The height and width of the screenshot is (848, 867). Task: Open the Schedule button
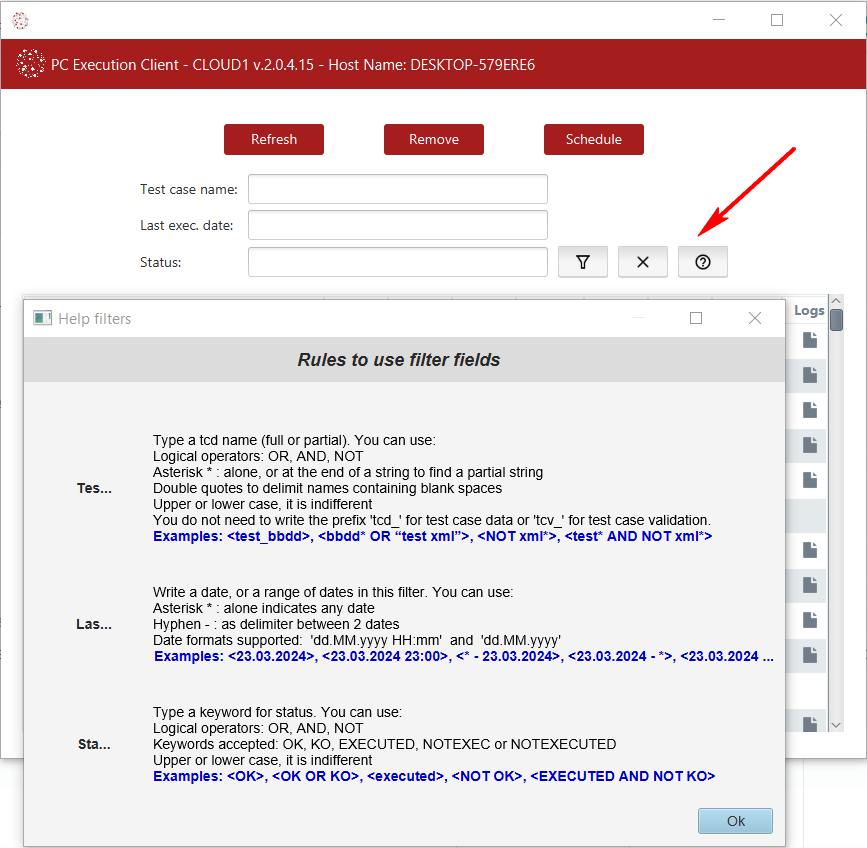pos(594,139)
